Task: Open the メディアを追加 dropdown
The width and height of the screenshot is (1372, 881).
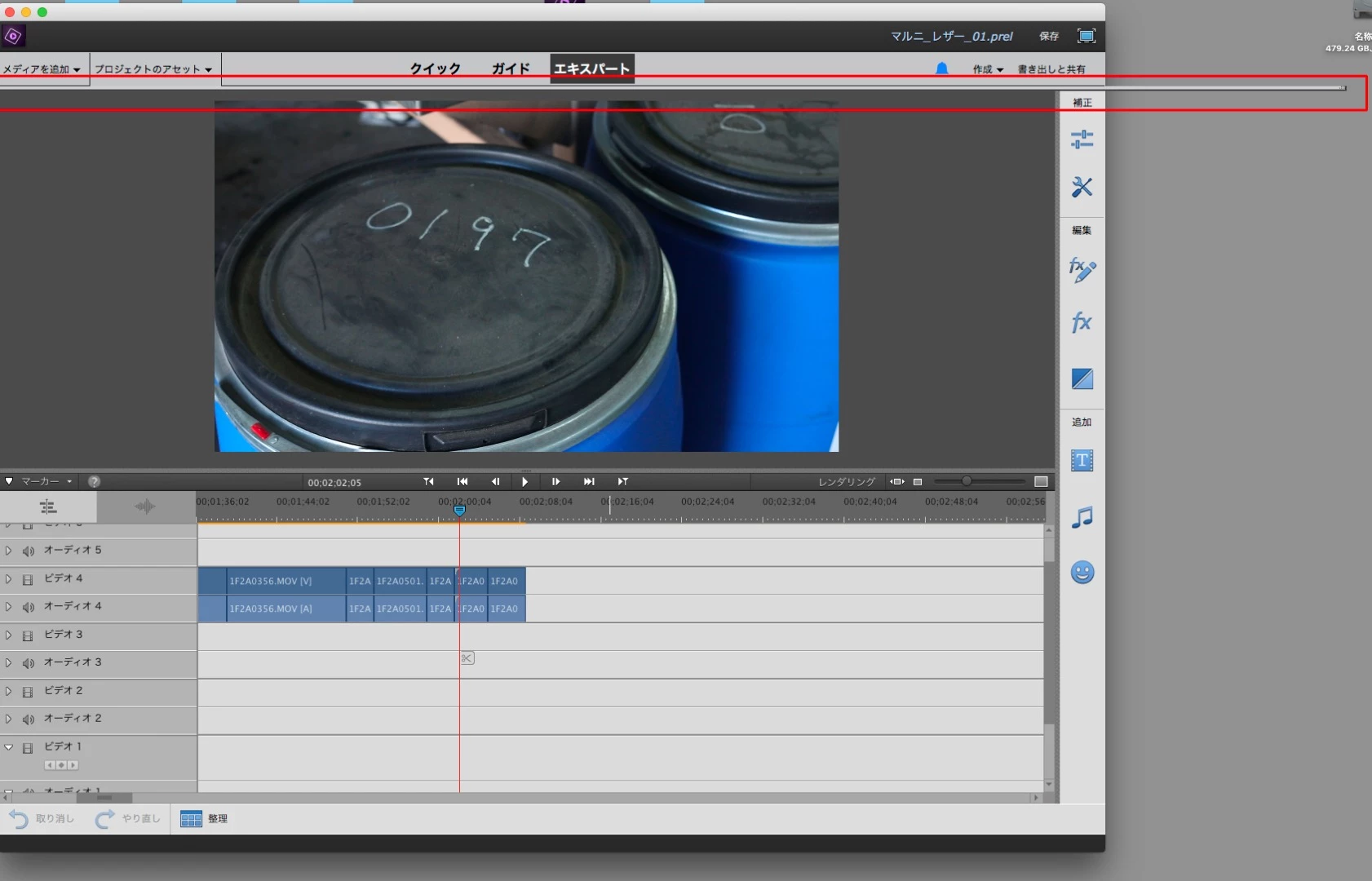Action: [x=42, y=69]
